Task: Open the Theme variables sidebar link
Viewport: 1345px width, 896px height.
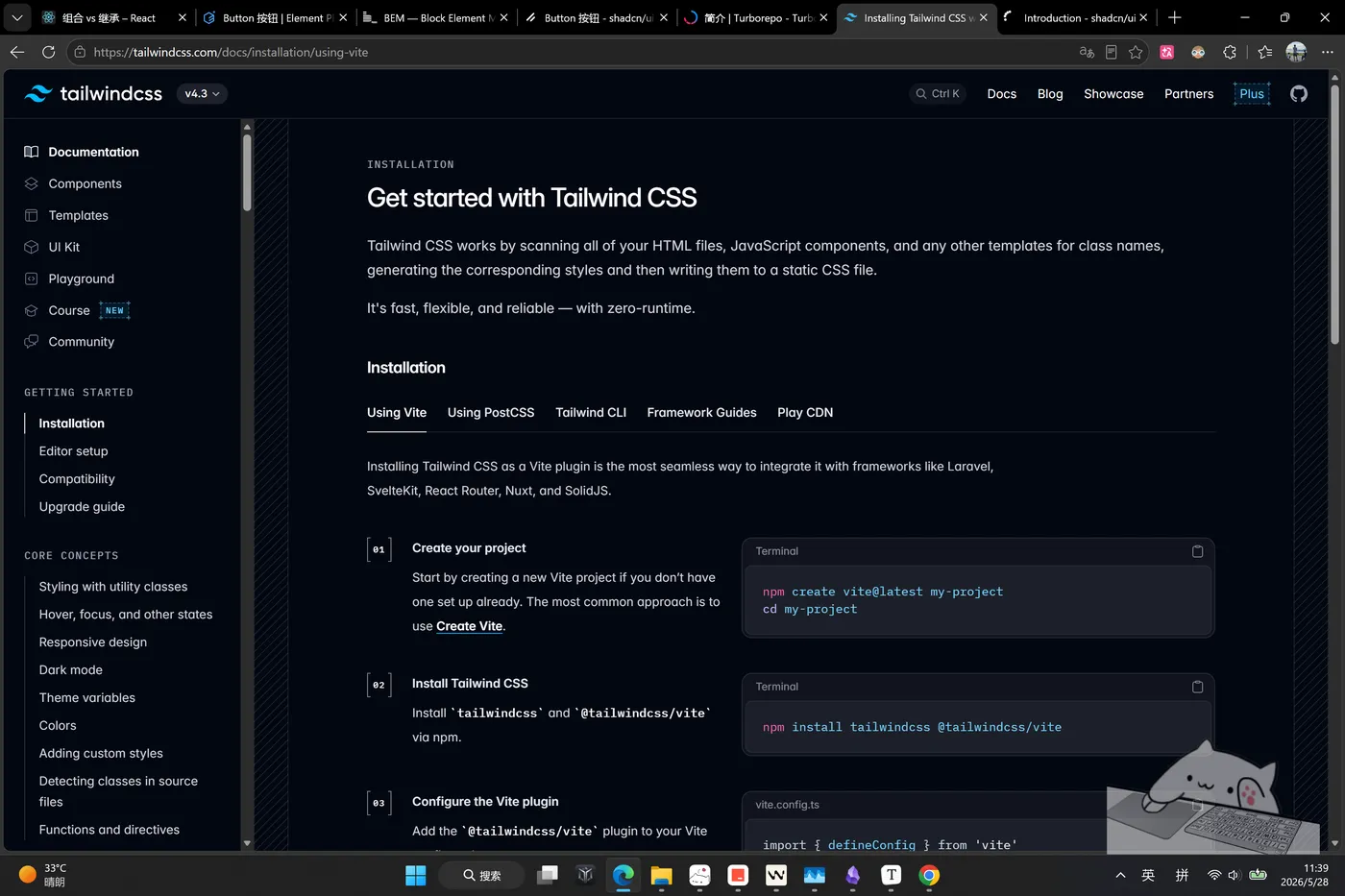Action: [x=87, y=698]
